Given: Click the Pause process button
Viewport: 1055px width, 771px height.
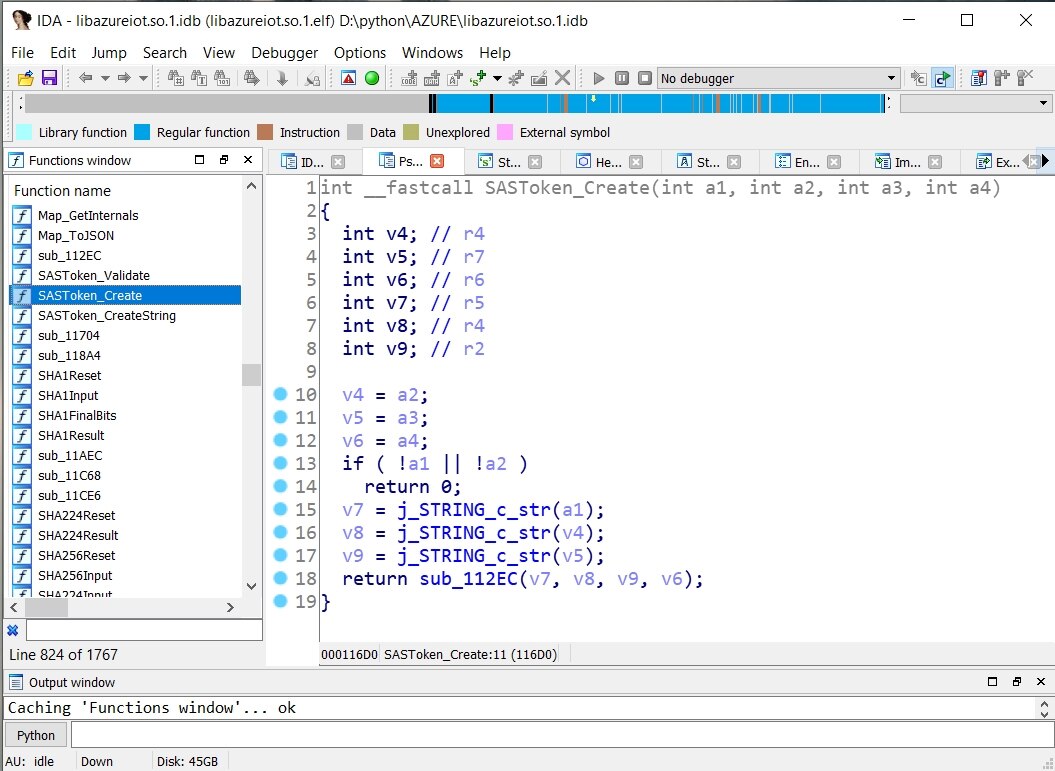Looking at the screenshot, I should point(622,78).
